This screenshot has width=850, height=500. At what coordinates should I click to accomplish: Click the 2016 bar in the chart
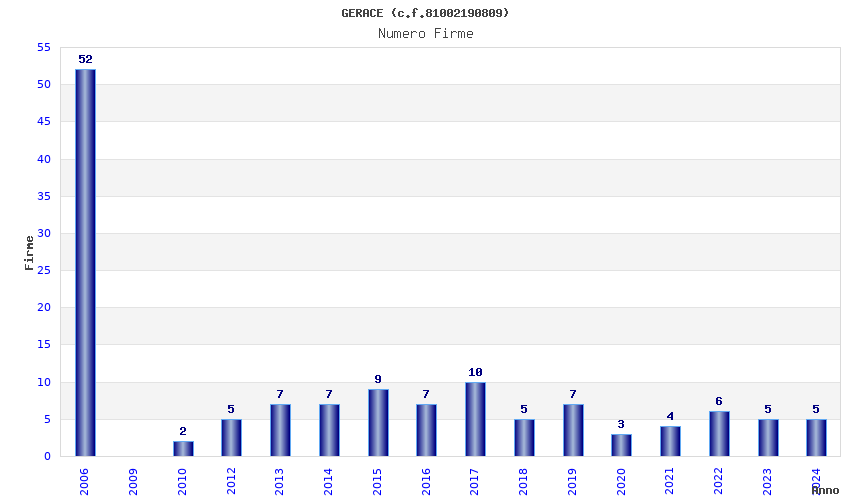tap(427, 430)
